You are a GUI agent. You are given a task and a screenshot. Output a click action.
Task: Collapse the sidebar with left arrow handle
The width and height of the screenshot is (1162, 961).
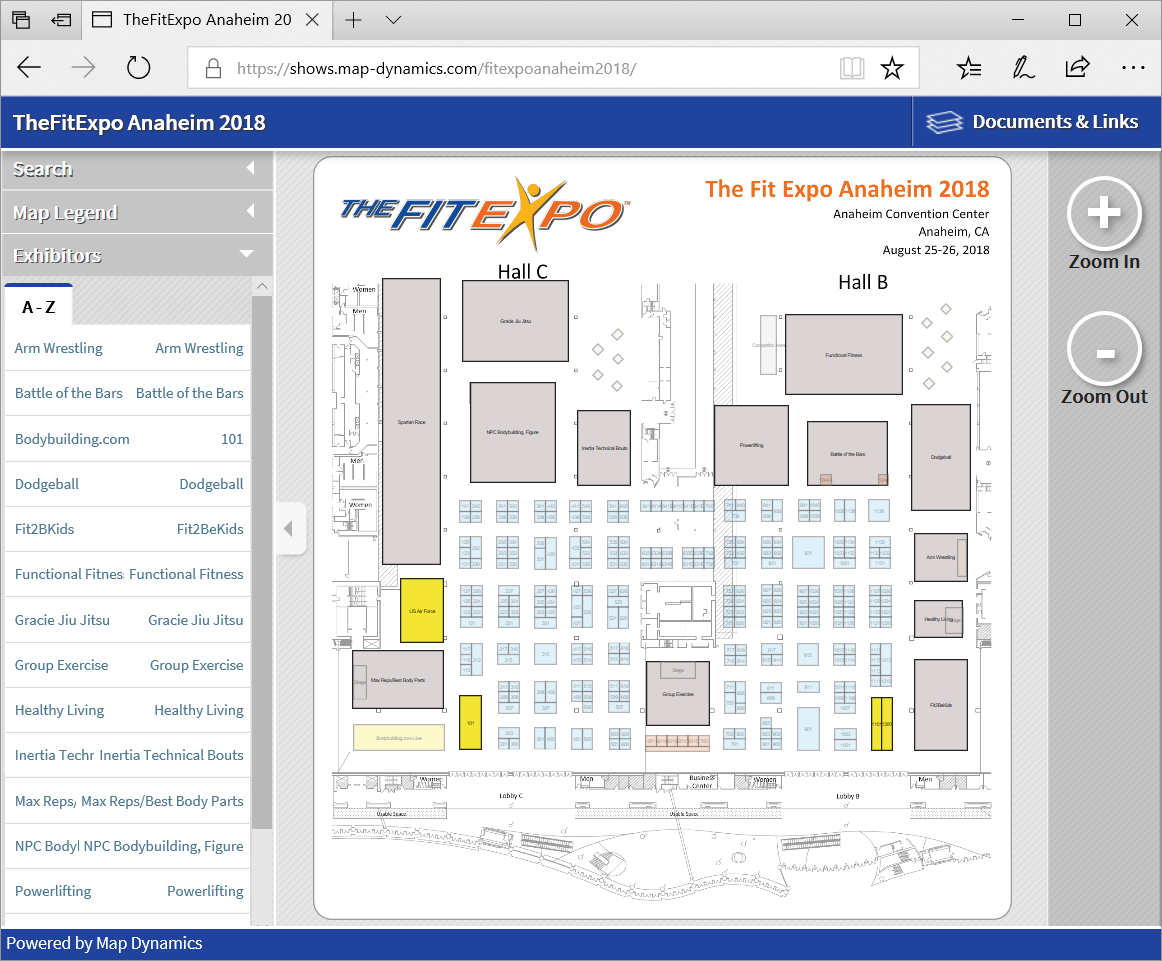(x=290, y=528)
